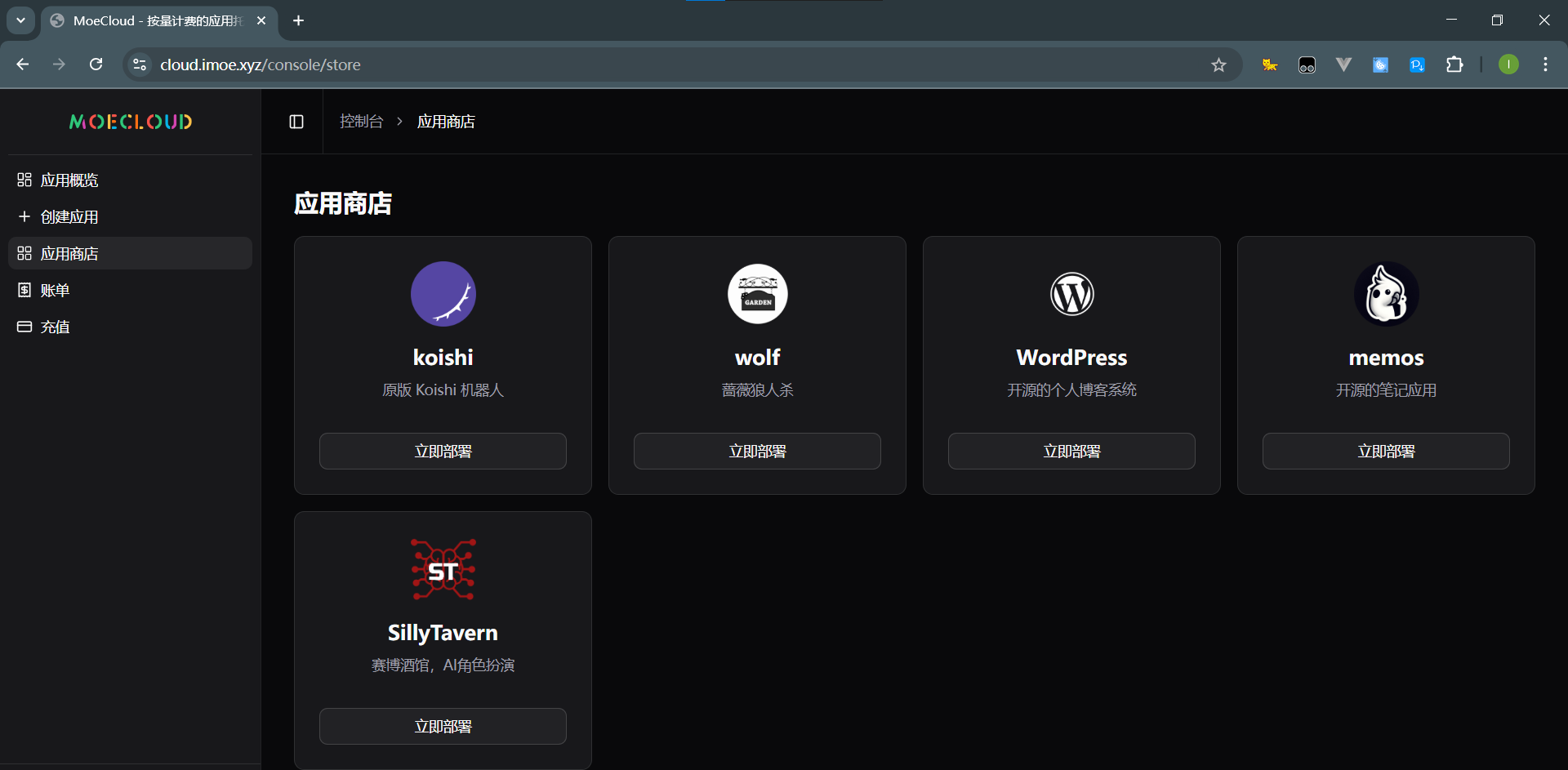Click description 开源的个人博客系统
Viewport: 1568px width, 770px height.
point(1071,390)
